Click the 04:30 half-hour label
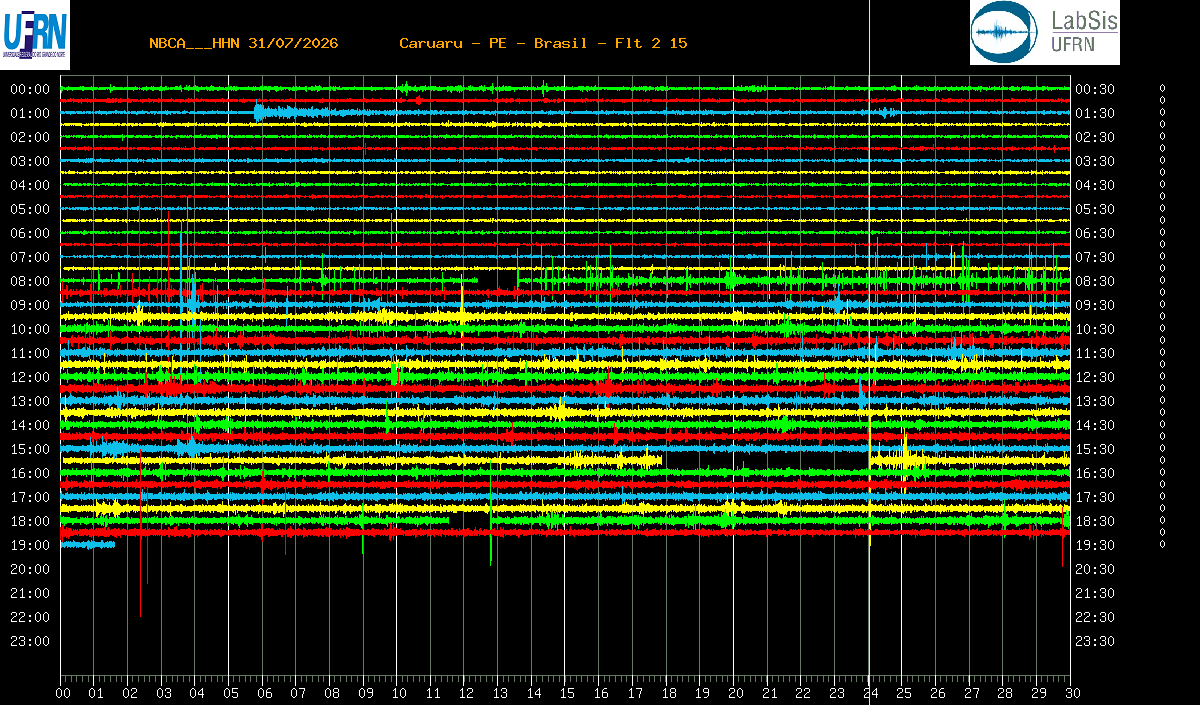1200x705 pixels. tap(1095, 185)
